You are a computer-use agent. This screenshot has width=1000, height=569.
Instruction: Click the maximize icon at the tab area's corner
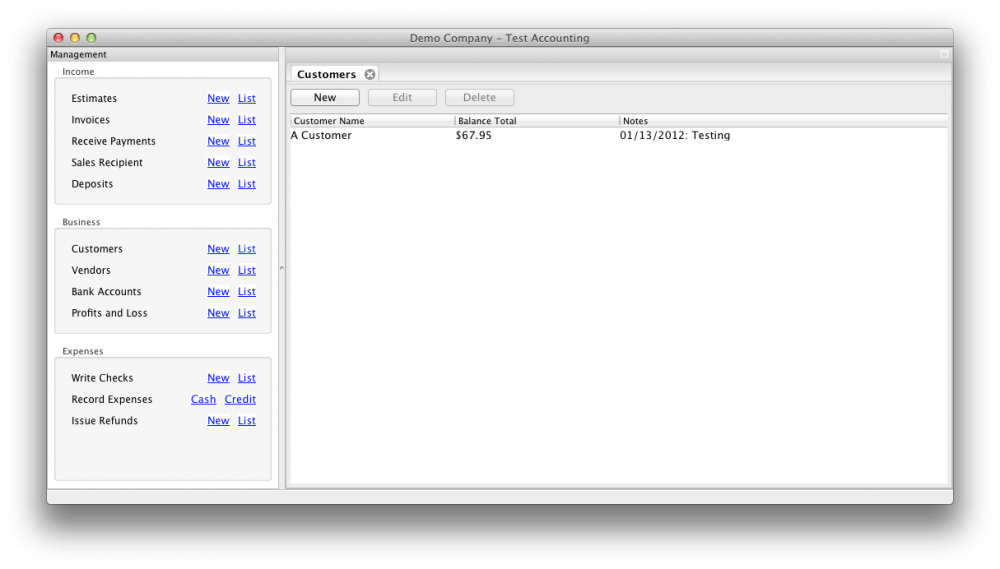click(944, 54)
